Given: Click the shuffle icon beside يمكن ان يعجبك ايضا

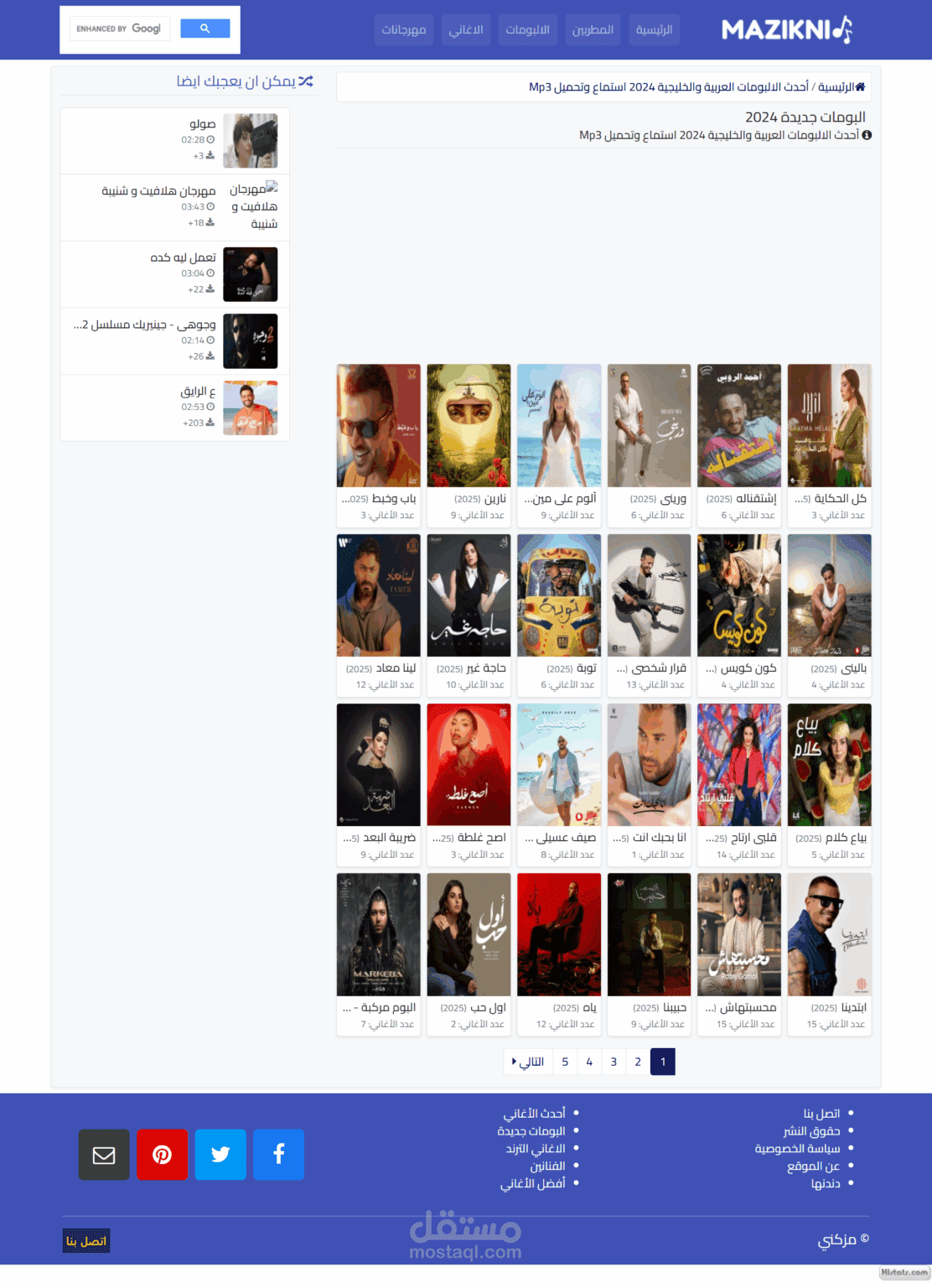Looking at the screenshot, I should (x=306, y=81).
